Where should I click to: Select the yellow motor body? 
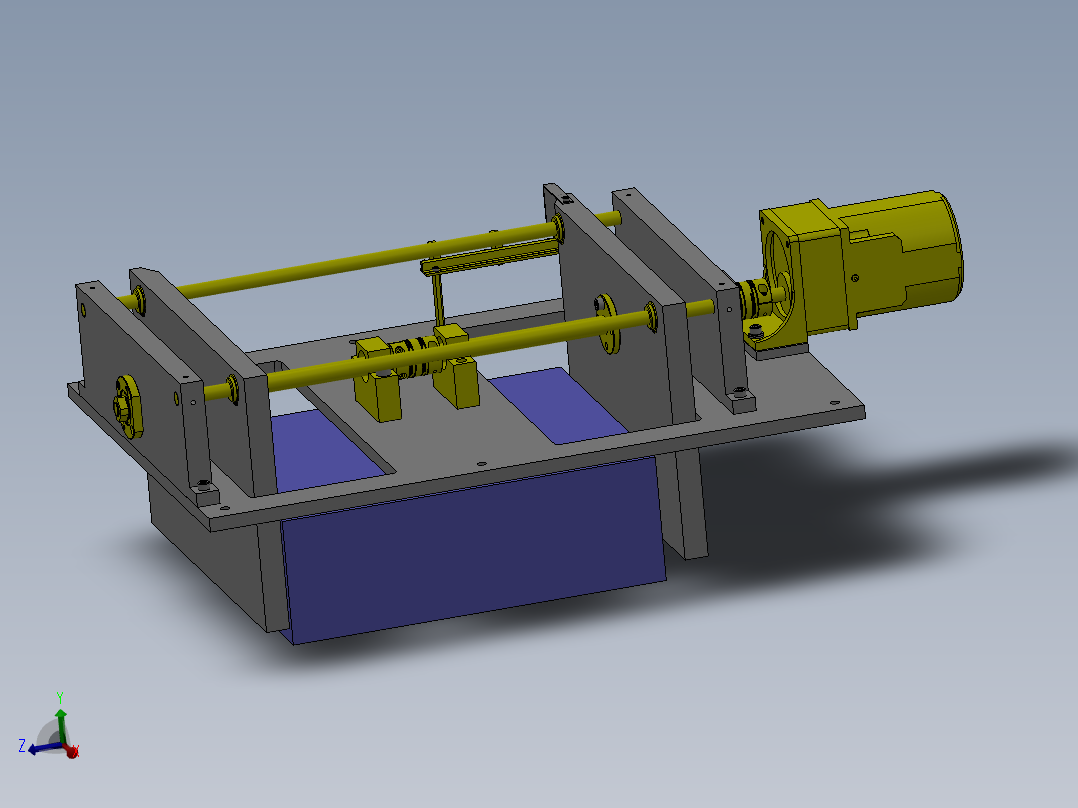coord(901,258)
